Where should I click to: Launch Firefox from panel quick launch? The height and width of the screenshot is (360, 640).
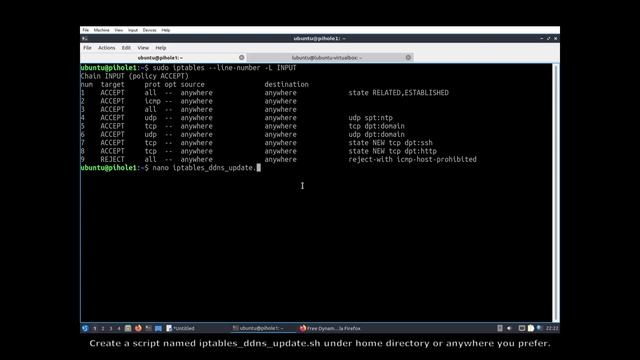point(138,328)
